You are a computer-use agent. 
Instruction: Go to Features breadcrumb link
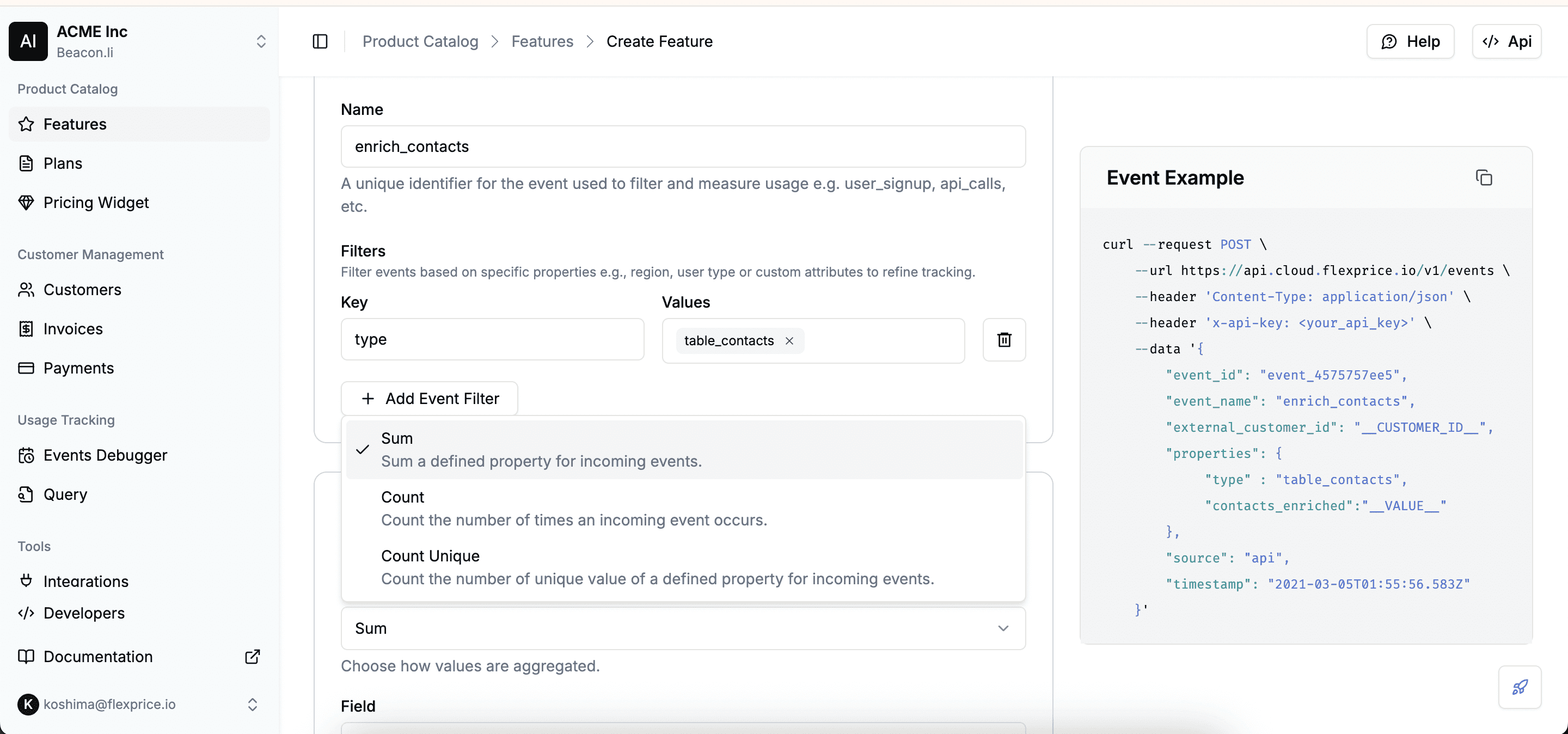542,41
